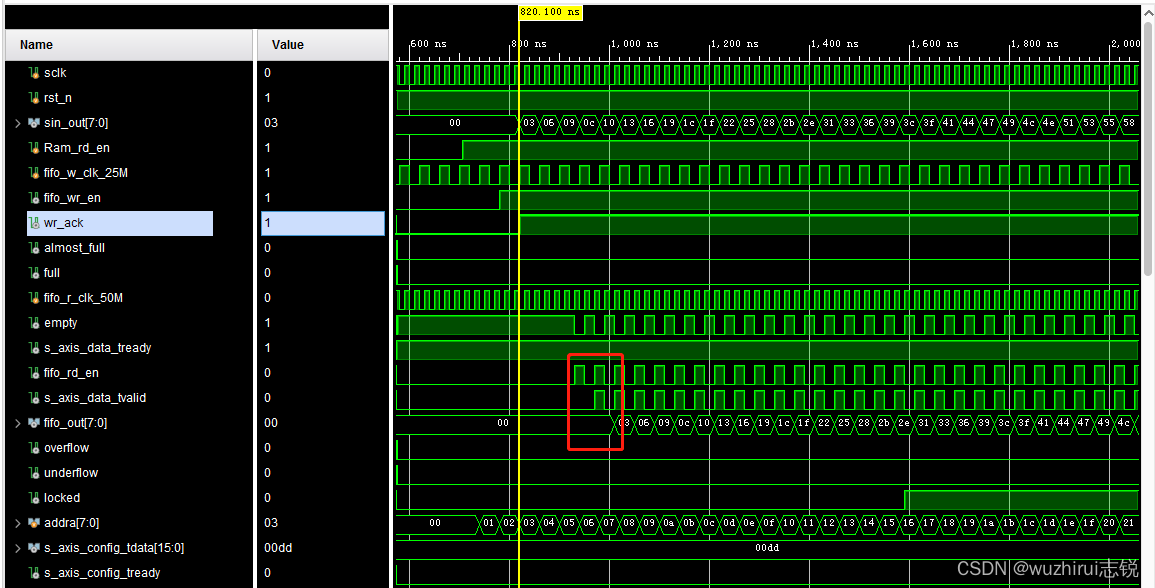The image size is (1155, 588).
Task: Select the highlighted wr_ack signal name
Action: (64, 223)
